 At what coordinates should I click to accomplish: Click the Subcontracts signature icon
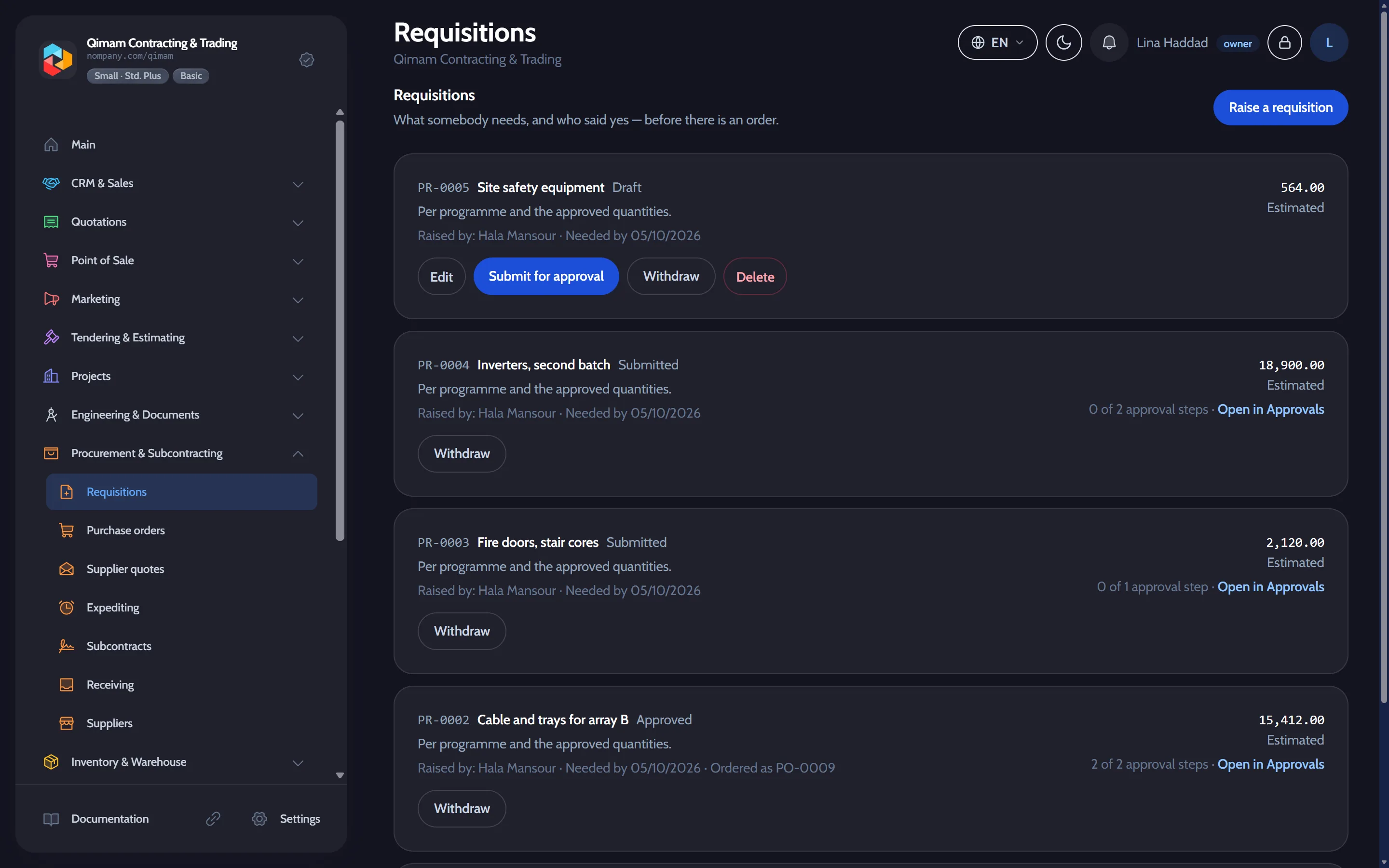pyautogui.click(x=67, y=646)
